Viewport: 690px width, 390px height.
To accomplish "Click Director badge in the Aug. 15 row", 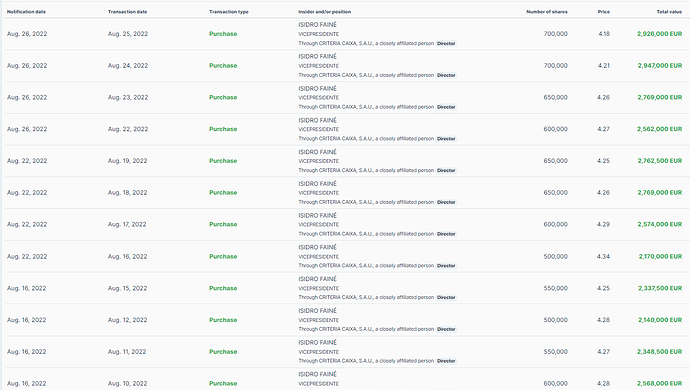I will [446, 298].
